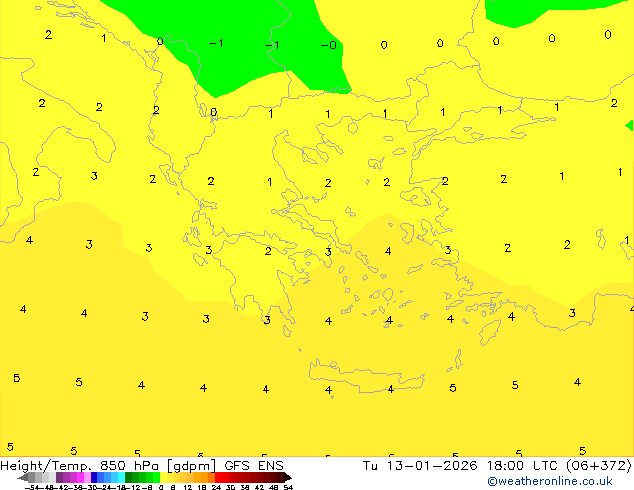Screen dimensions: 634x490
Task: Click the '18:00 UTC' time text
Action: (x=523, y=466)
